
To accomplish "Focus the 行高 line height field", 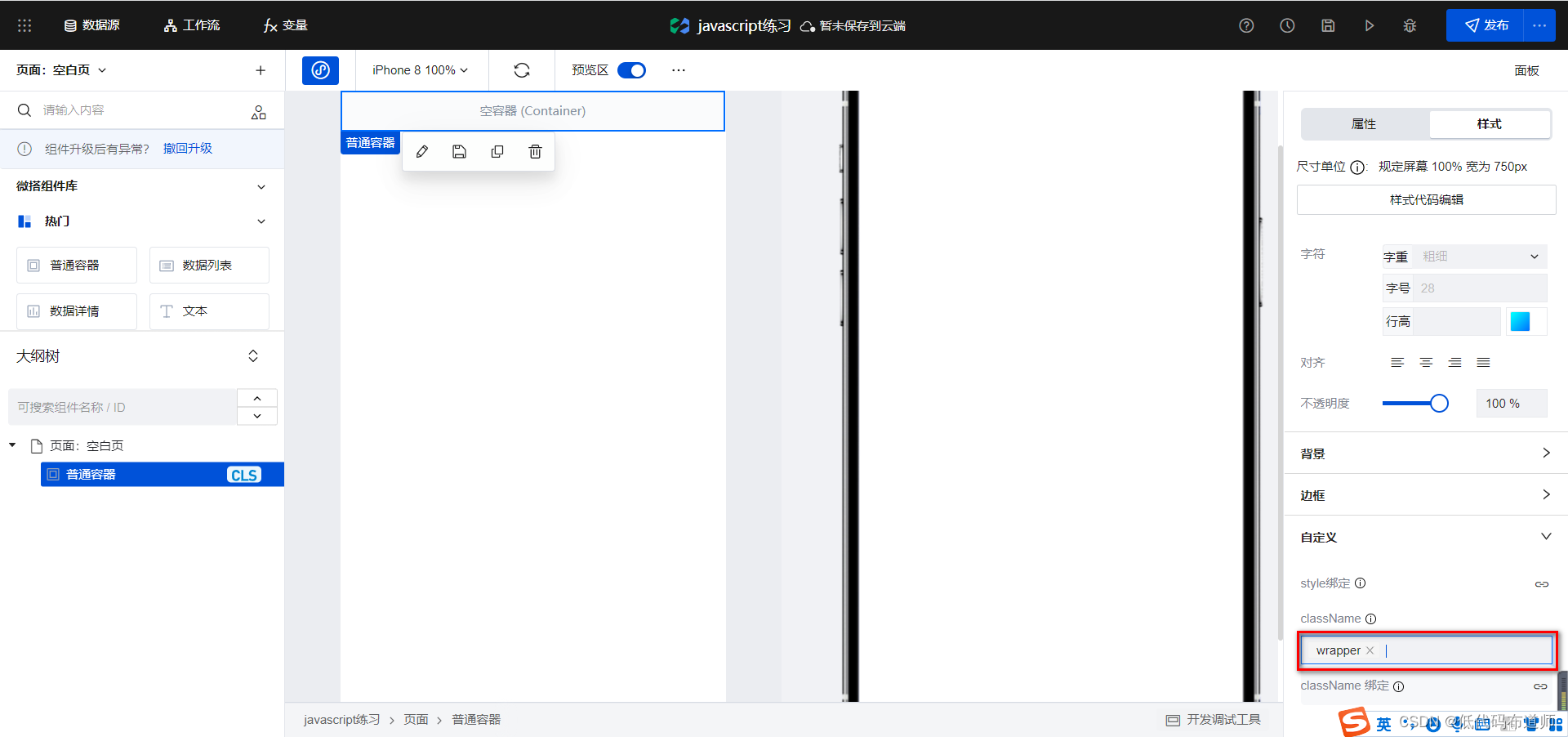I will click(x=1456, y=322).
